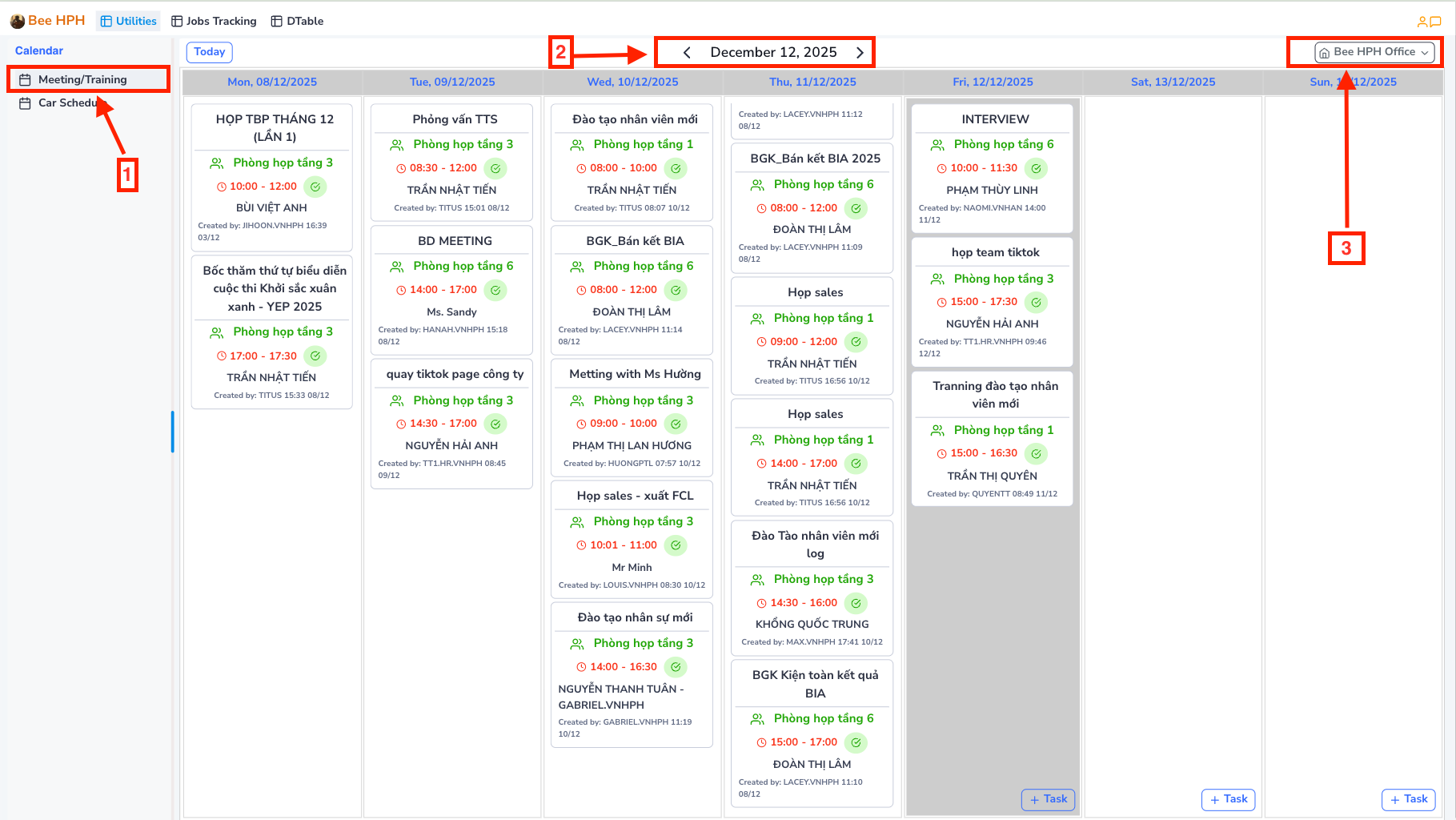Go to previous week with left chevron
This screenshot has width=1456, height=820.
(x=687, y=53)
